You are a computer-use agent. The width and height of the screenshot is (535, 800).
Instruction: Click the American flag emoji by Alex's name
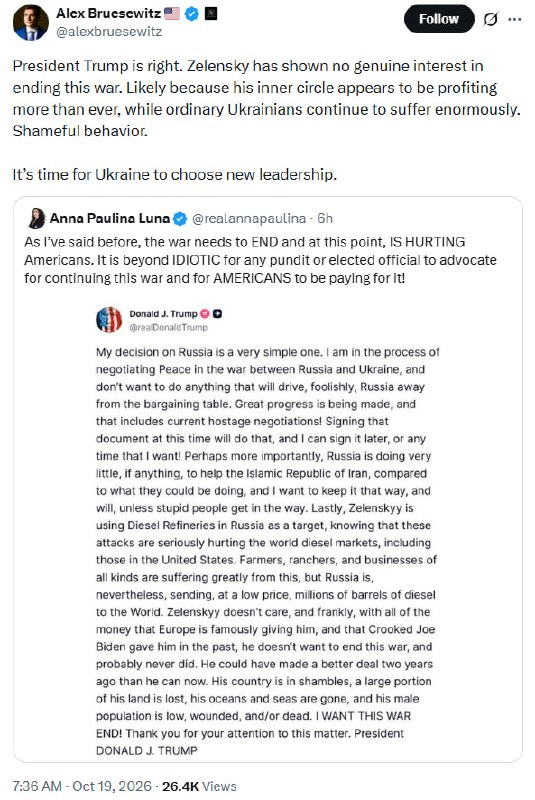click(172, 14)
